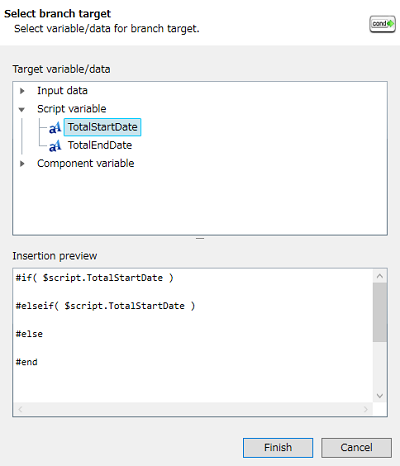The image size is (400, 466).
Task: Select the Component variable tree label
Action: (x=86, y=163)
